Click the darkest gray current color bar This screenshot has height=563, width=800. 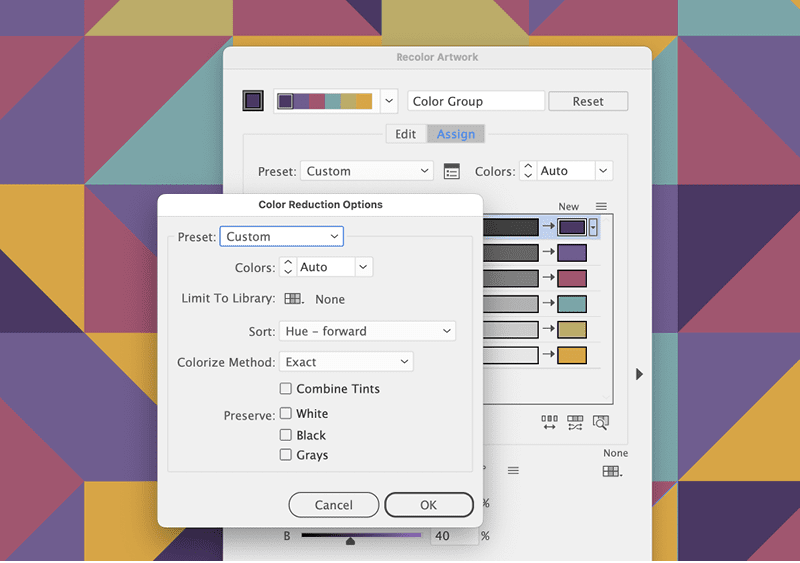coord(511,227)
